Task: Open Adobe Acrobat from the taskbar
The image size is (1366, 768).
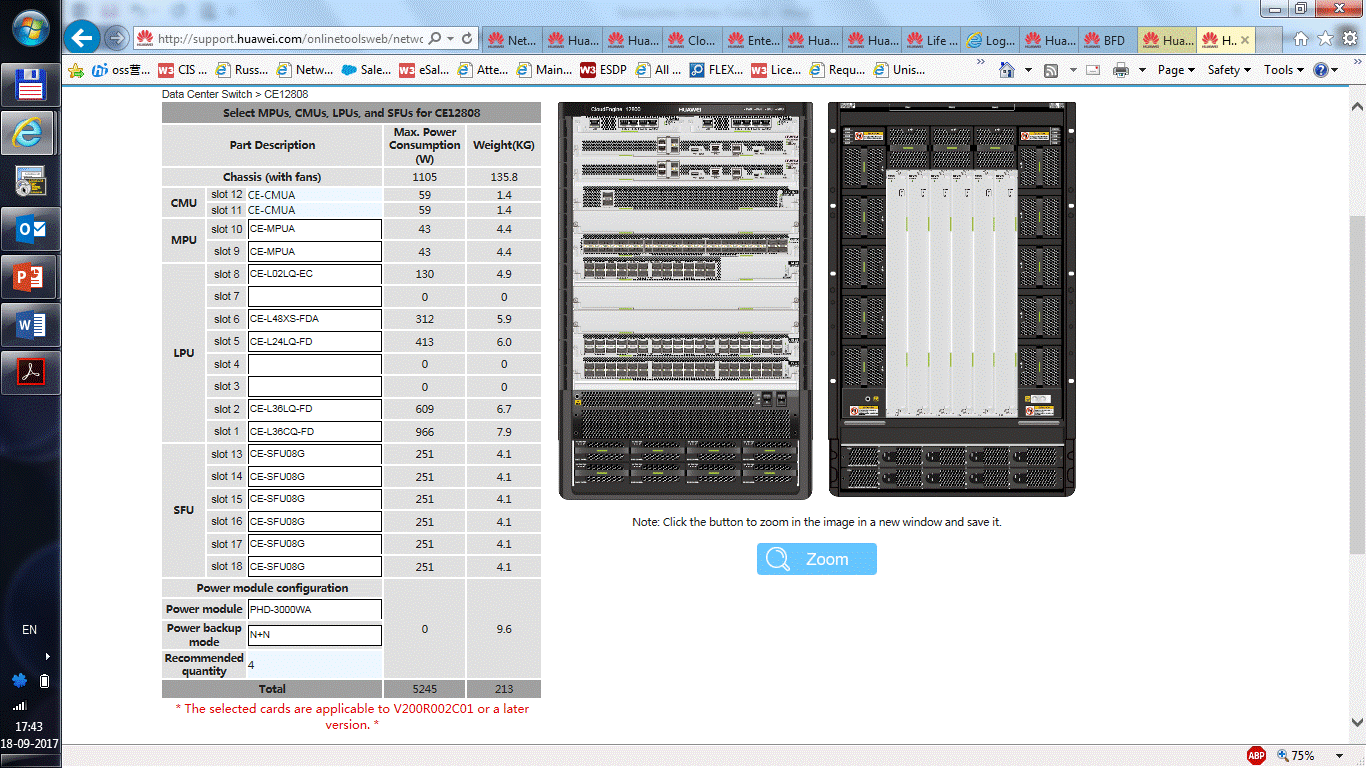Action: (x=31, y=373)
